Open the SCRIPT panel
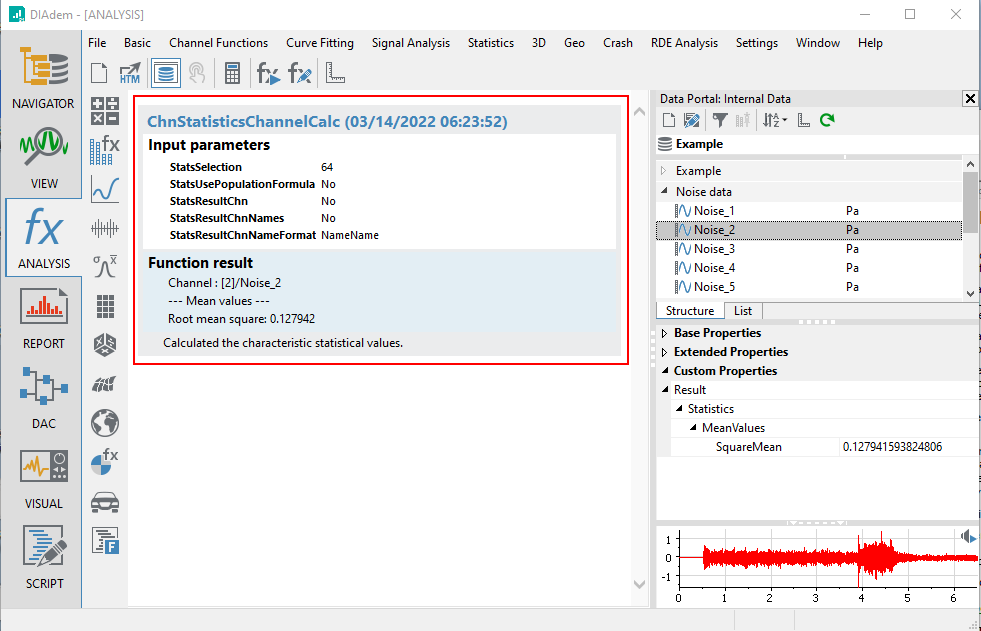The image size is (981, 631). (x=43, y=556)
